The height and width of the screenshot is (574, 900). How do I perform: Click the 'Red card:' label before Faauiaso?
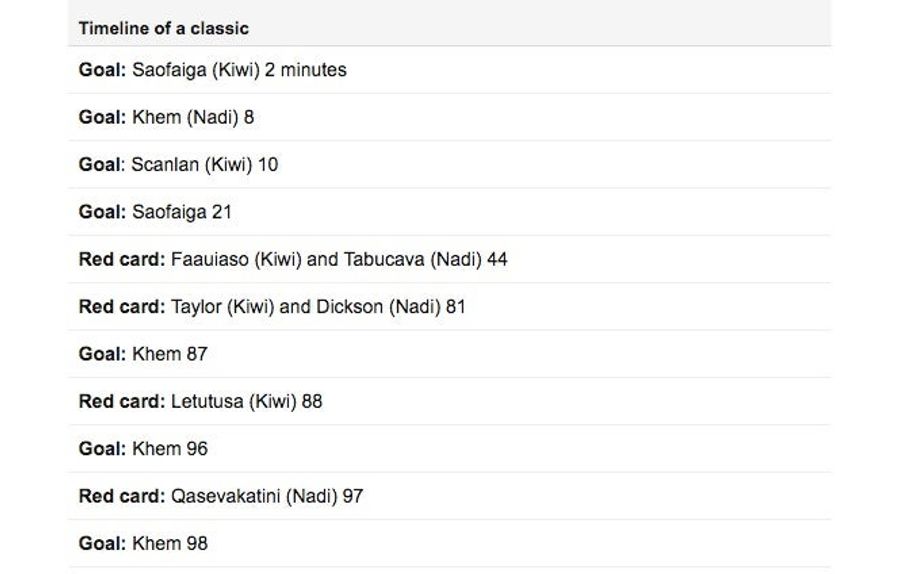click(122, 259)
